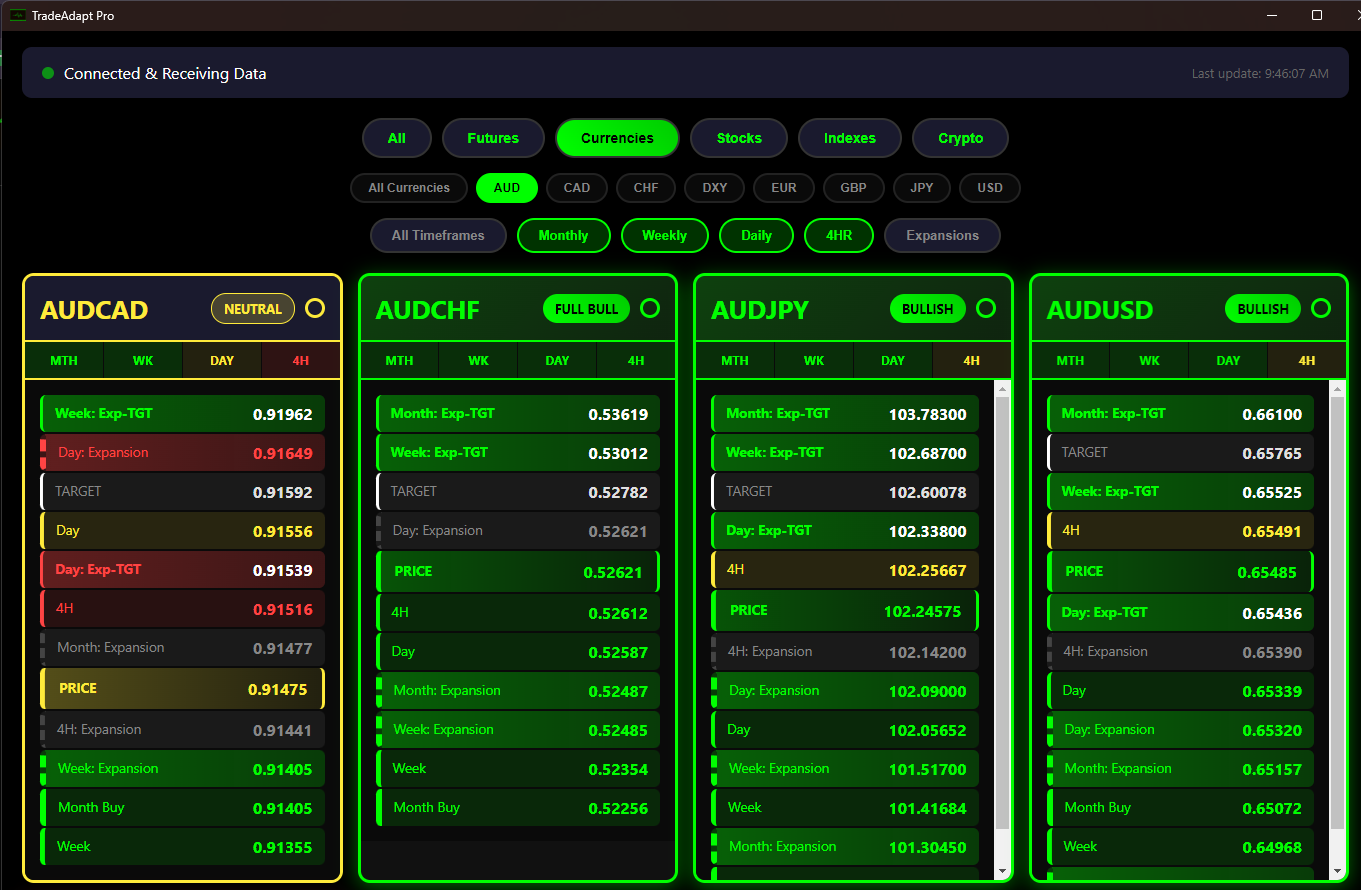This screenshot has width=1361, height=890.
Task: Click the PRICE row on the AUDUSD card
Action: click(1180, 570)
